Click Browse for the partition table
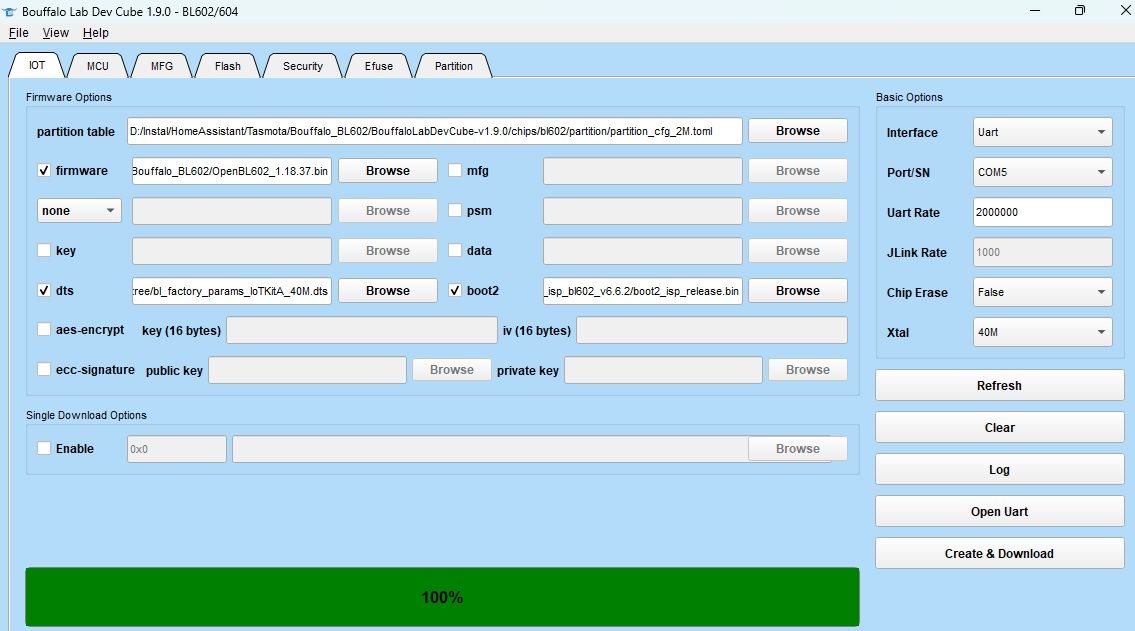 click(798, 131)
